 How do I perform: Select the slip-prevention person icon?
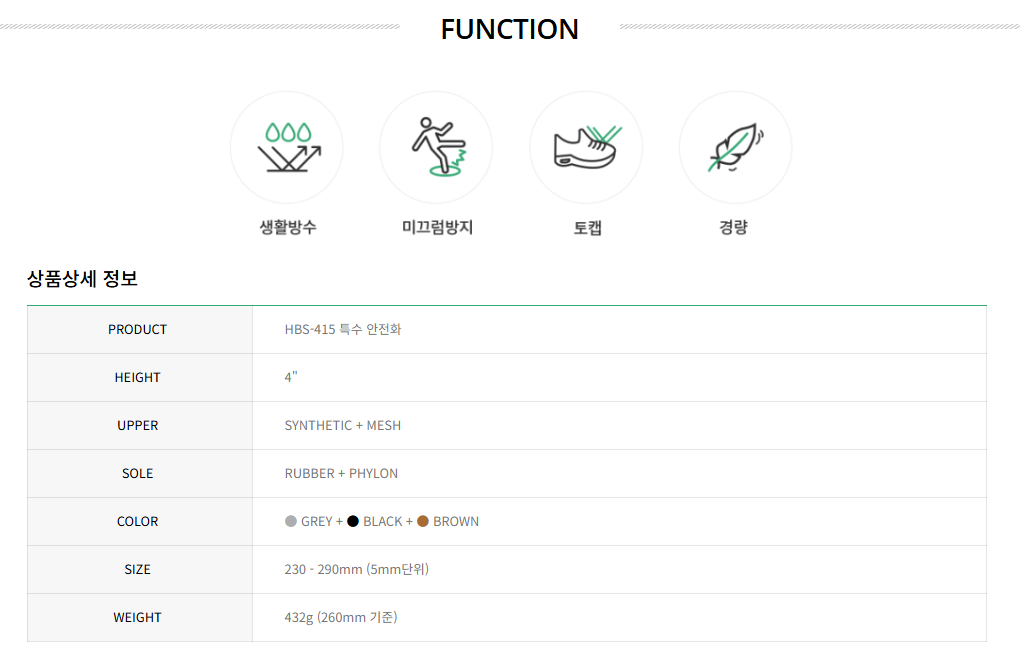436,147
